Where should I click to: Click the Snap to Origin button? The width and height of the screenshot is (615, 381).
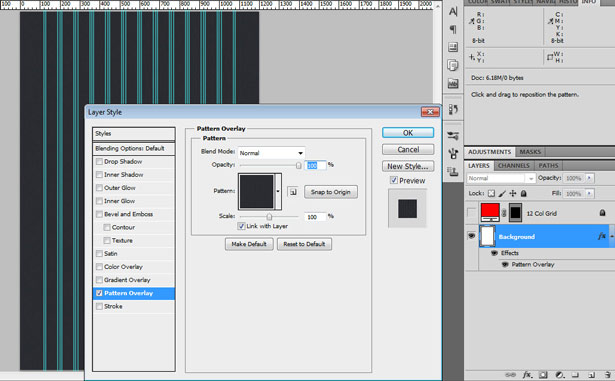[x=331, y=192]
